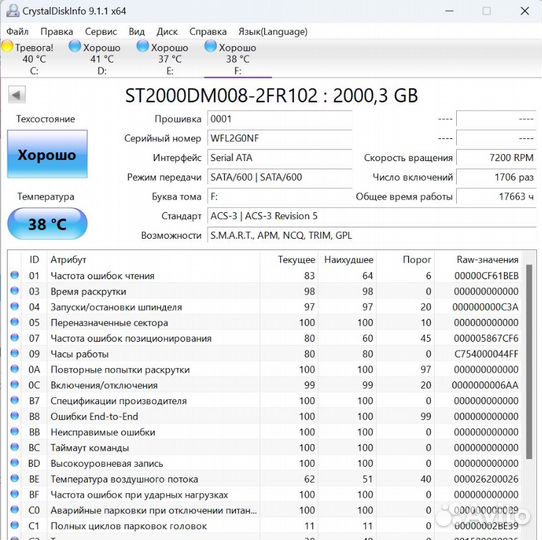Click the status icon for attribute BB
The width and height of the screenshot is (542, 540).
[15, 431]
